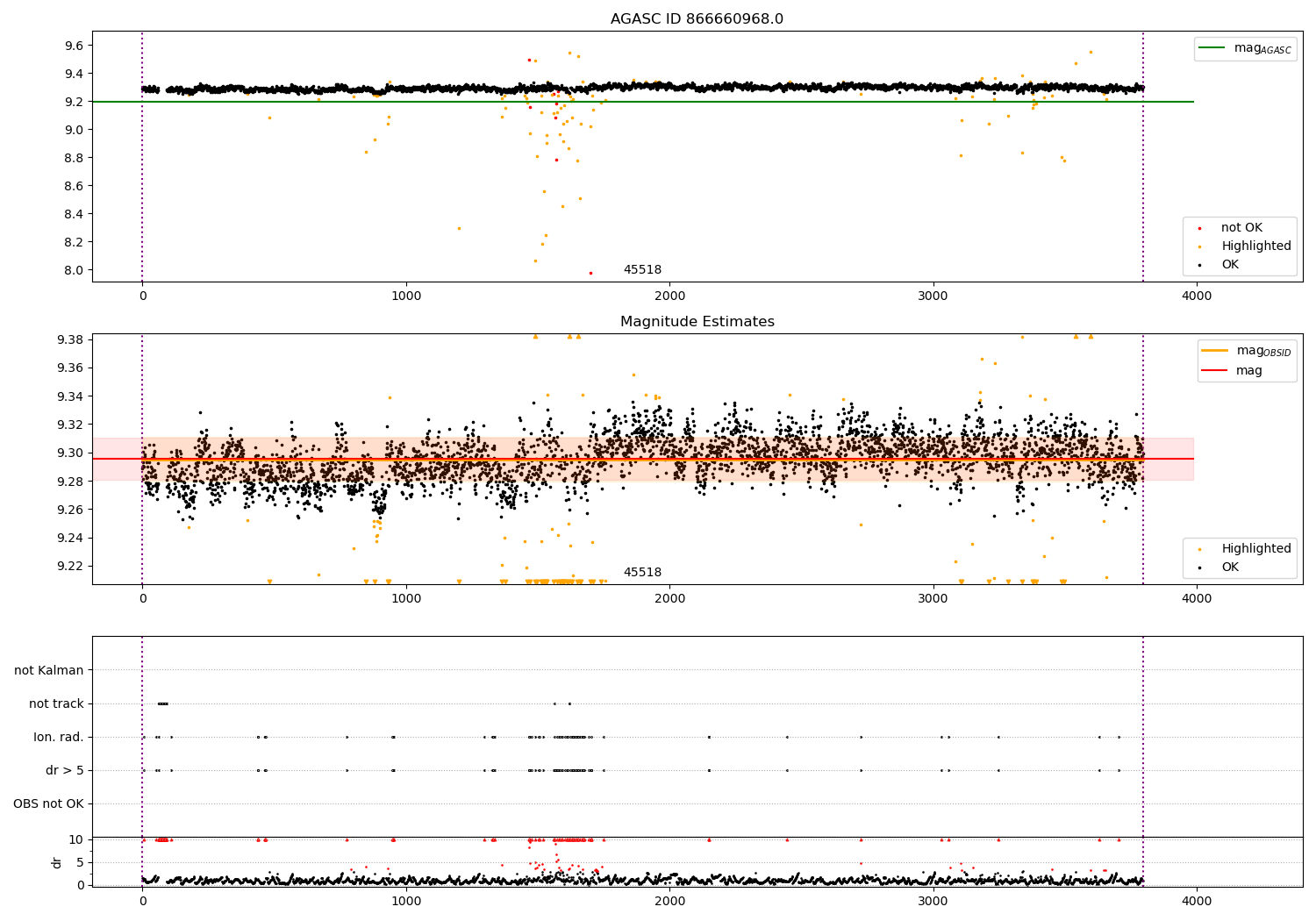Viewport: 1316px width, 921px height.
Task: Click the 9.0 y-axis tick label
Action: pyautogui.click(x=75, y=130)
